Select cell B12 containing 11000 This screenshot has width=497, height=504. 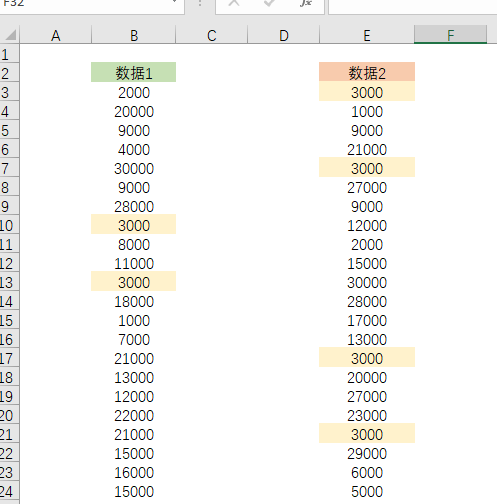click(x=133, y=263)
